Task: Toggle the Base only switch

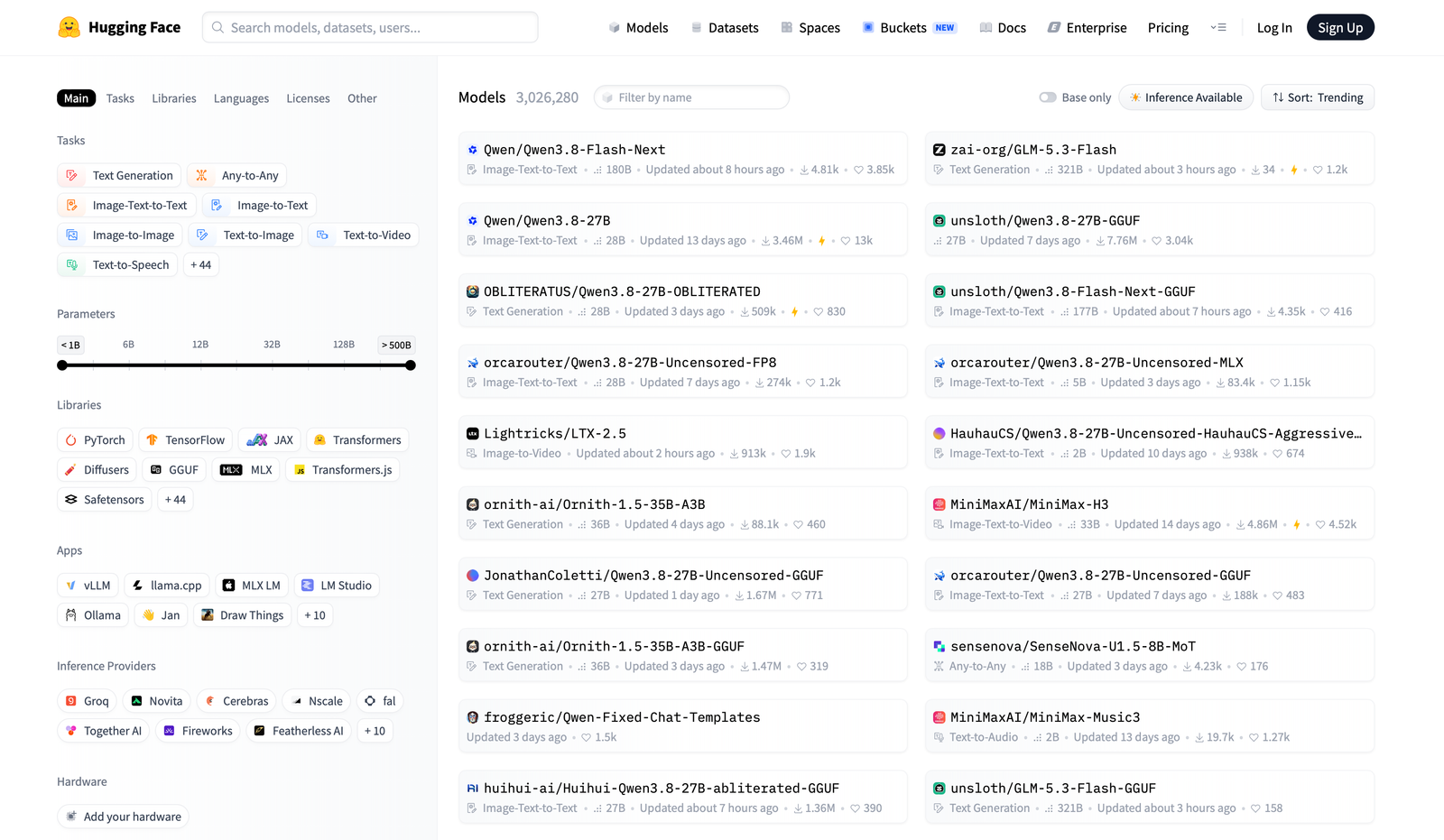Action: [x=1048, y=97]
